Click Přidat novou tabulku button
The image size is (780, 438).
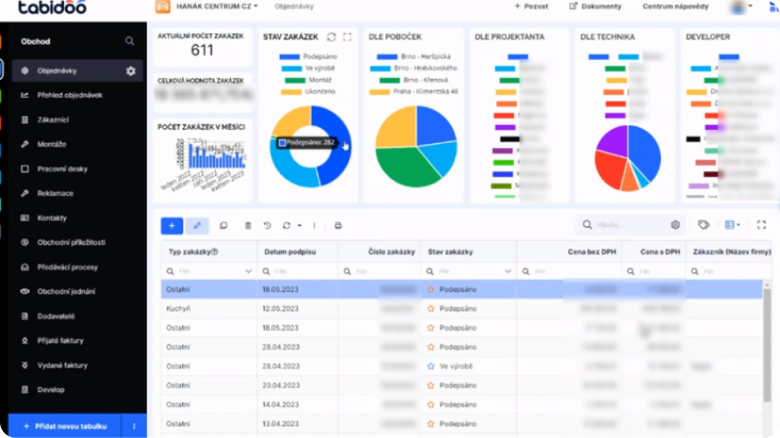click(x=64, y=426)
